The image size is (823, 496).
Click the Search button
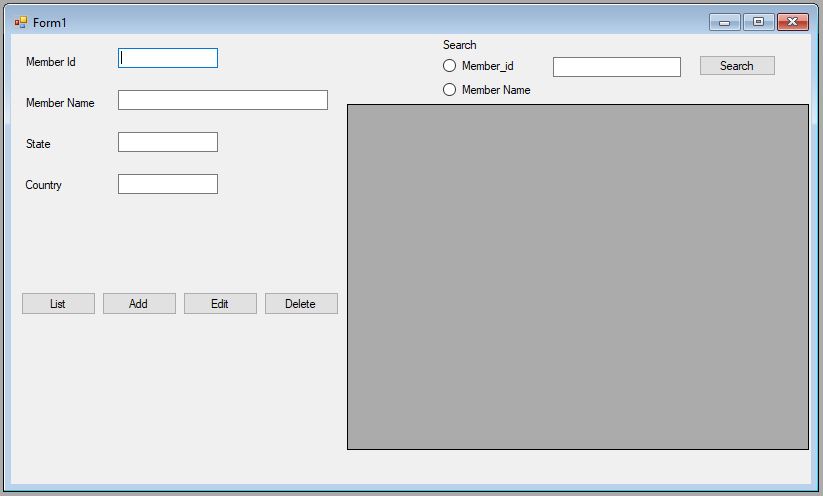(737, 66)
